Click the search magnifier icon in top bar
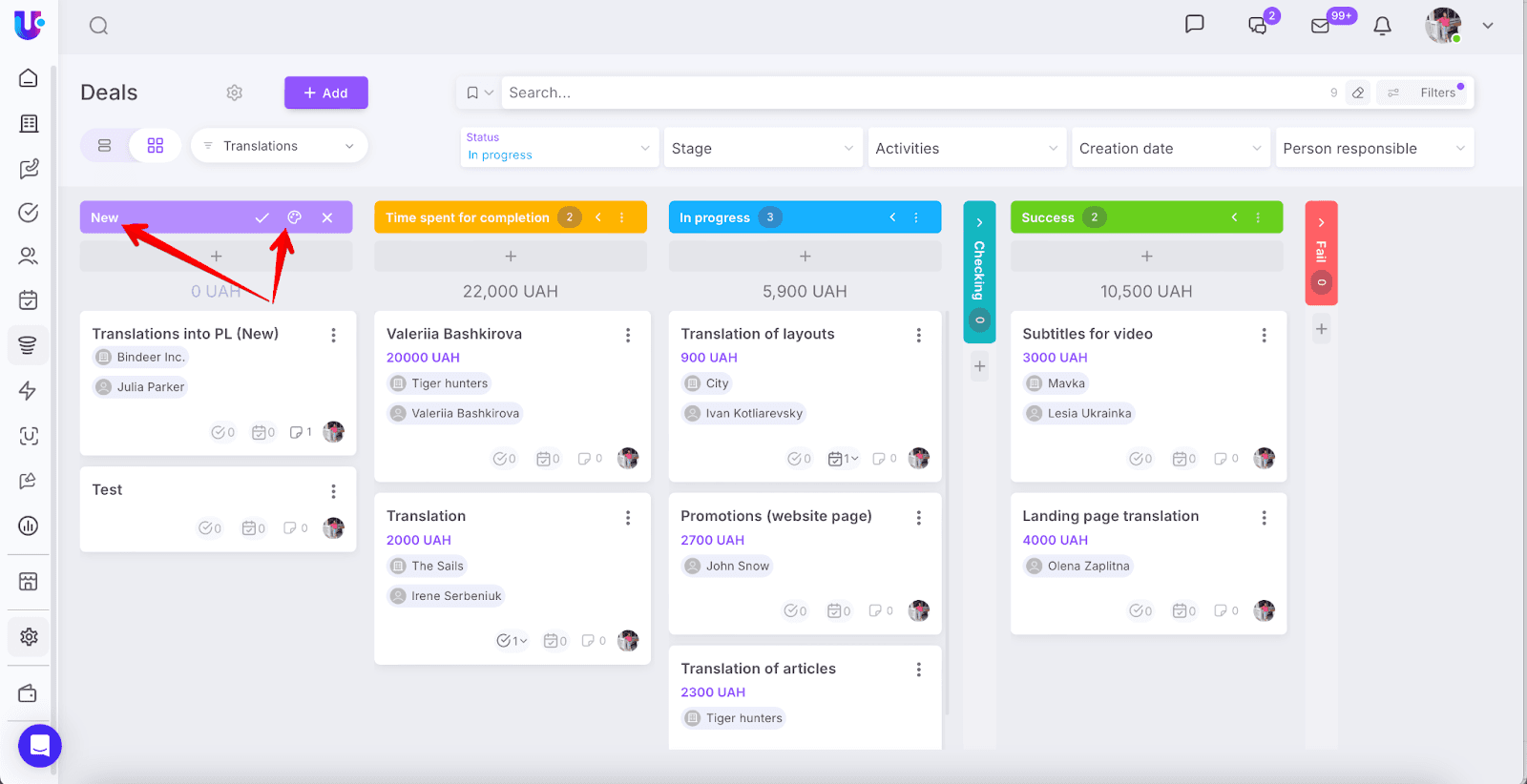1527x784 pixels. tap(99, 26)
